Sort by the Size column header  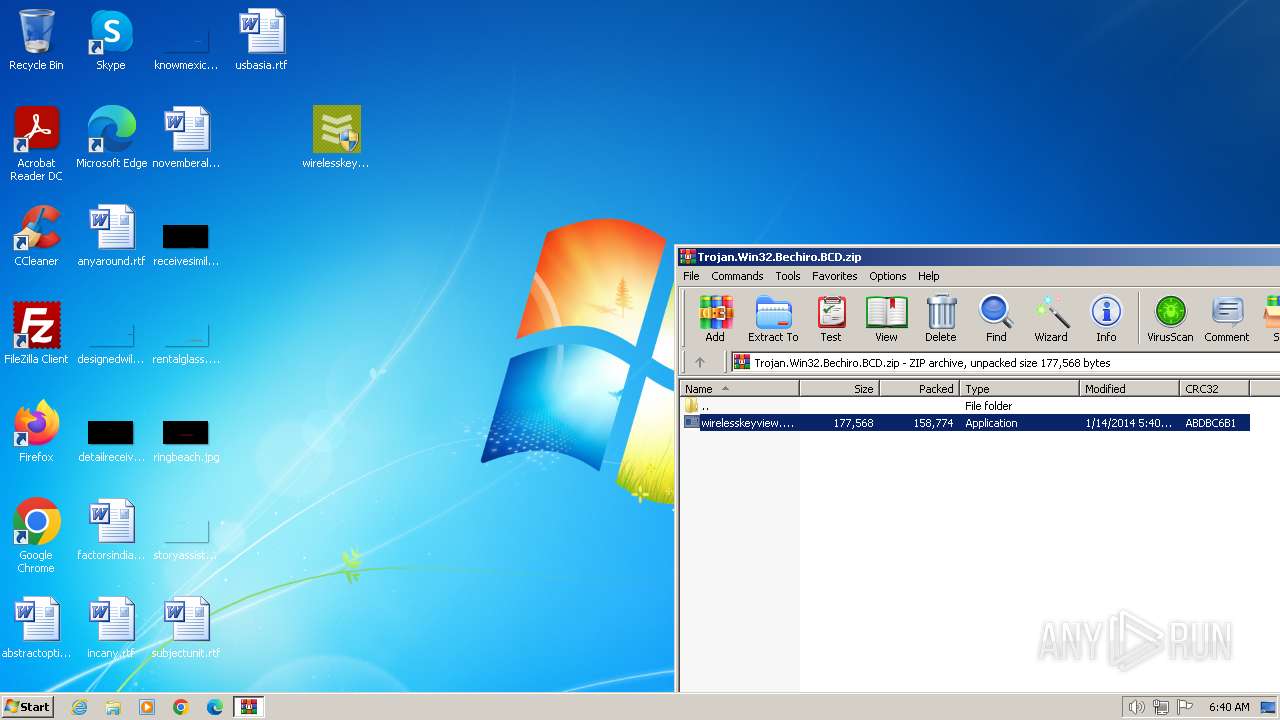click(x=840, y=389)
